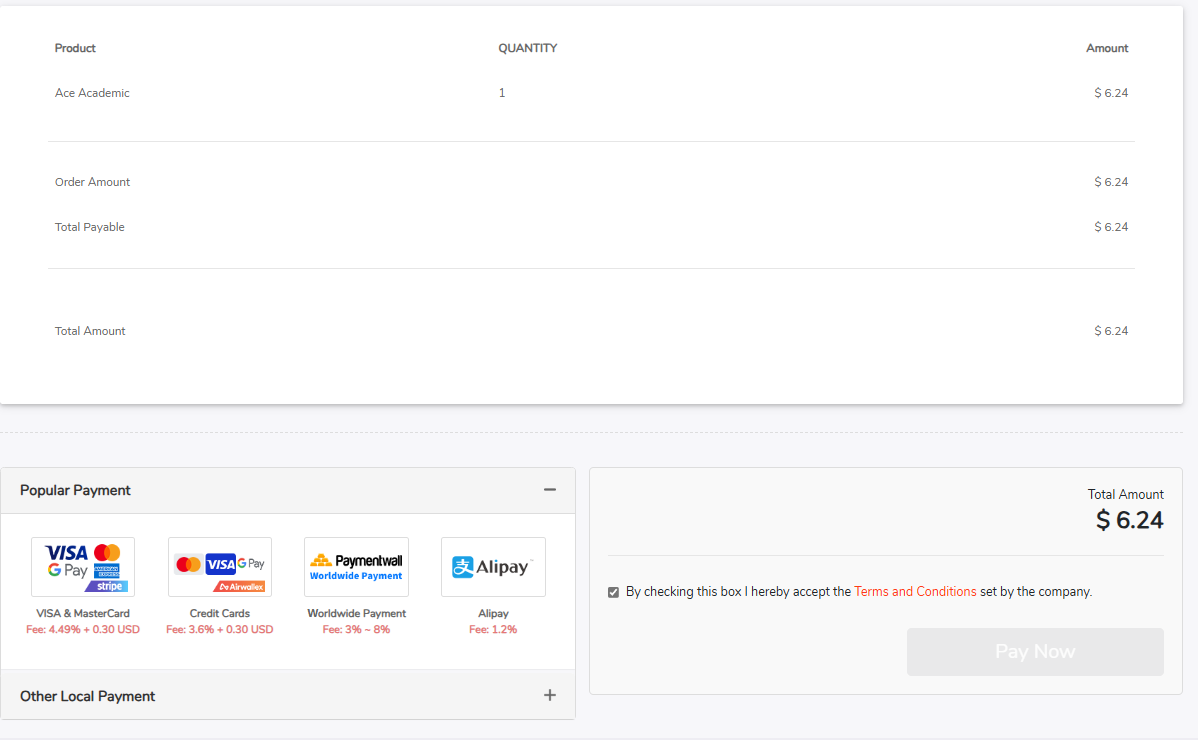
Task: Click the Ace Academic product name
Action: [92, 93]
